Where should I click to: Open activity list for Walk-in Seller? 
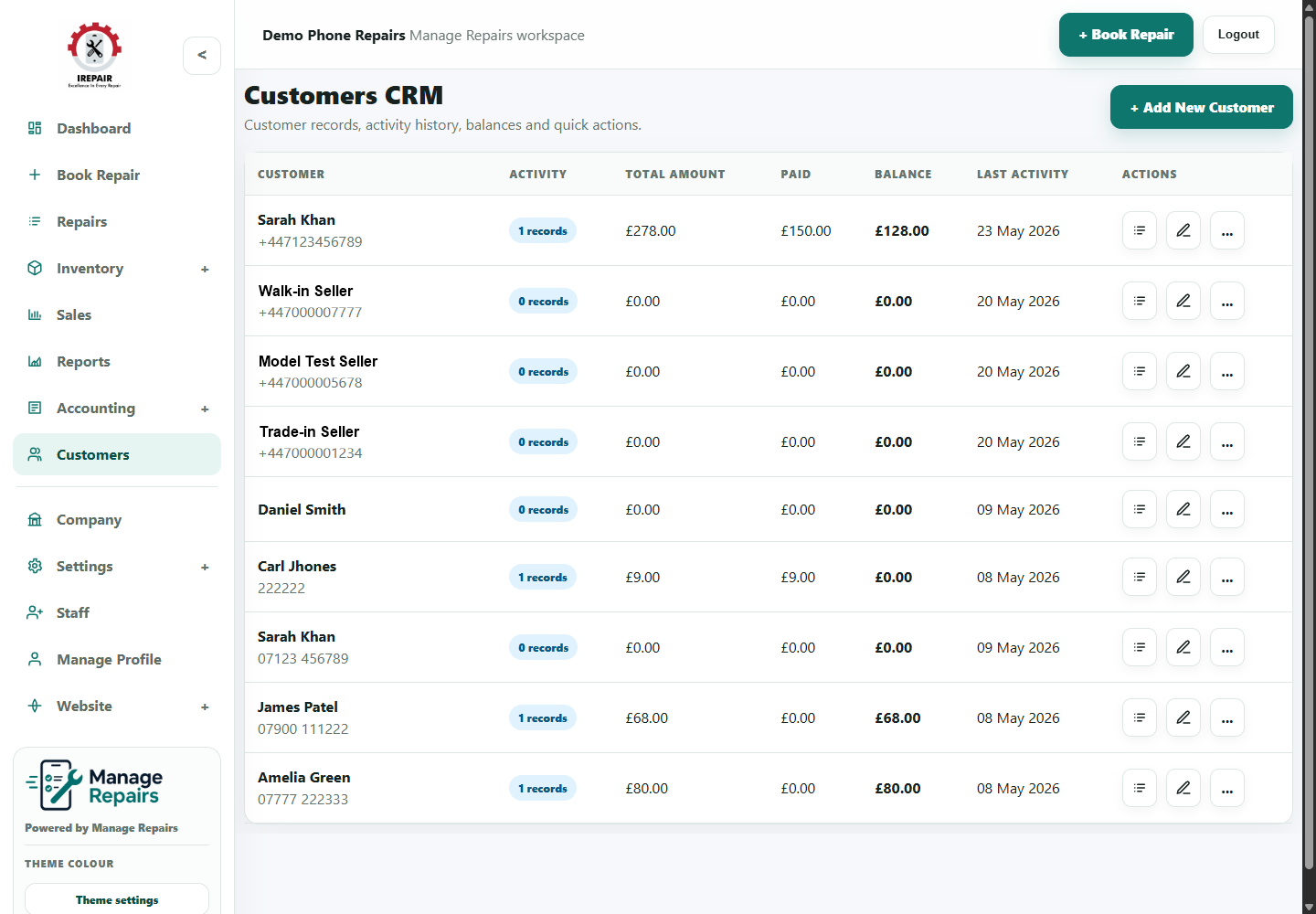coord(1140,301)
